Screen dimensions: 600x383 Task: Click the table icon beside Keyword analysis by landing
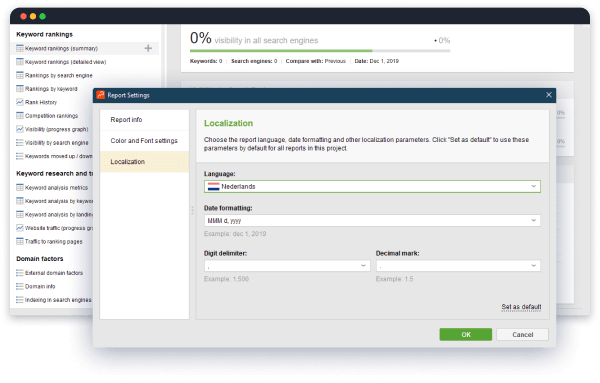[x=20, y=214]
